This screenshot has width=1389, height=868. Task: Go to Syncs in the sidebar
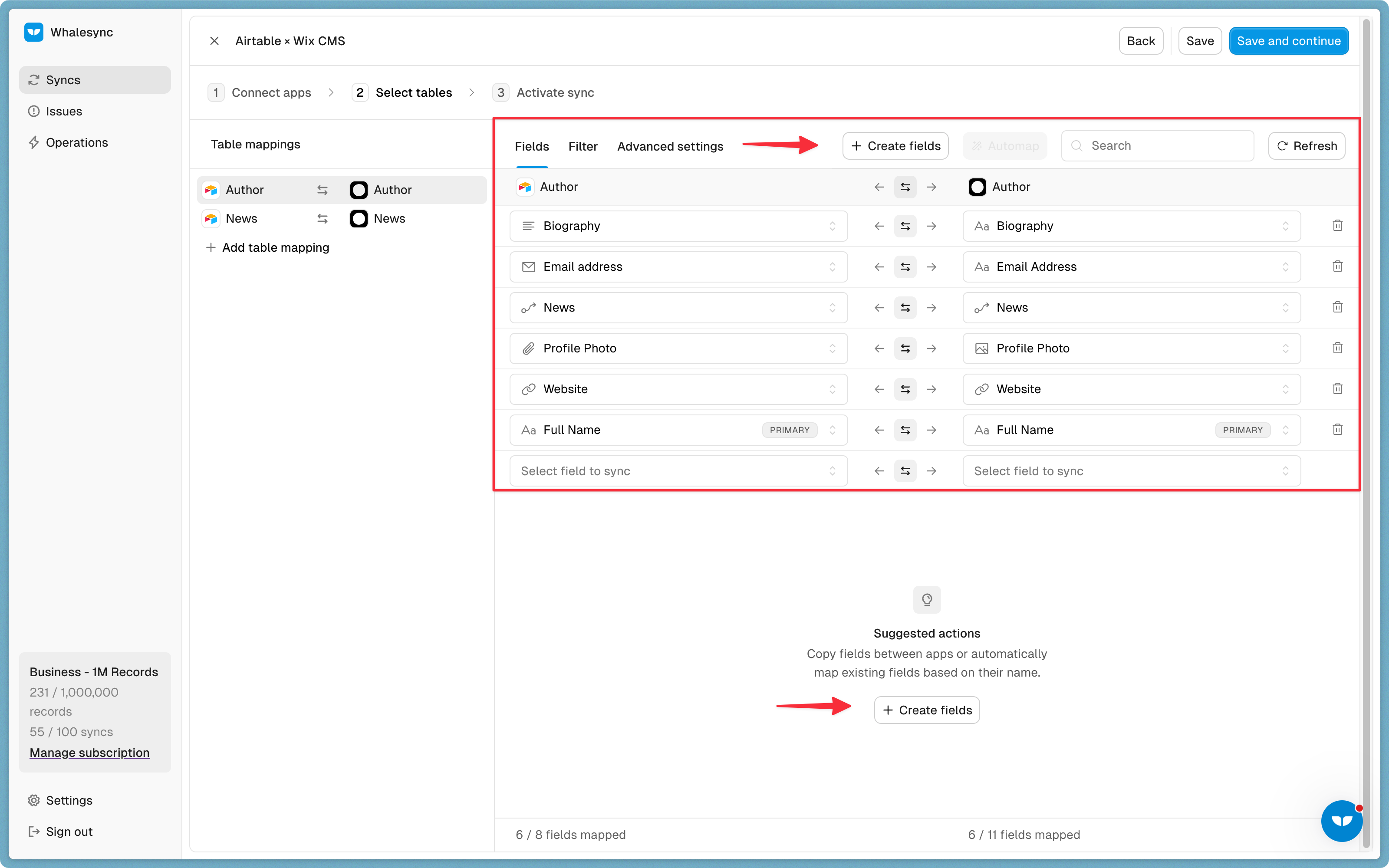pos(95,80)
